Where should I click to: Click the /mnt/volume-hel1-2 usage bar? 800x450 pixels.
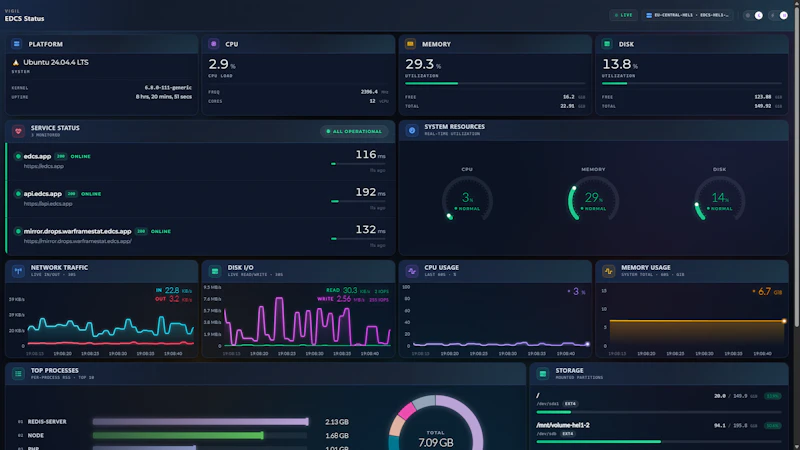[659, 441]
